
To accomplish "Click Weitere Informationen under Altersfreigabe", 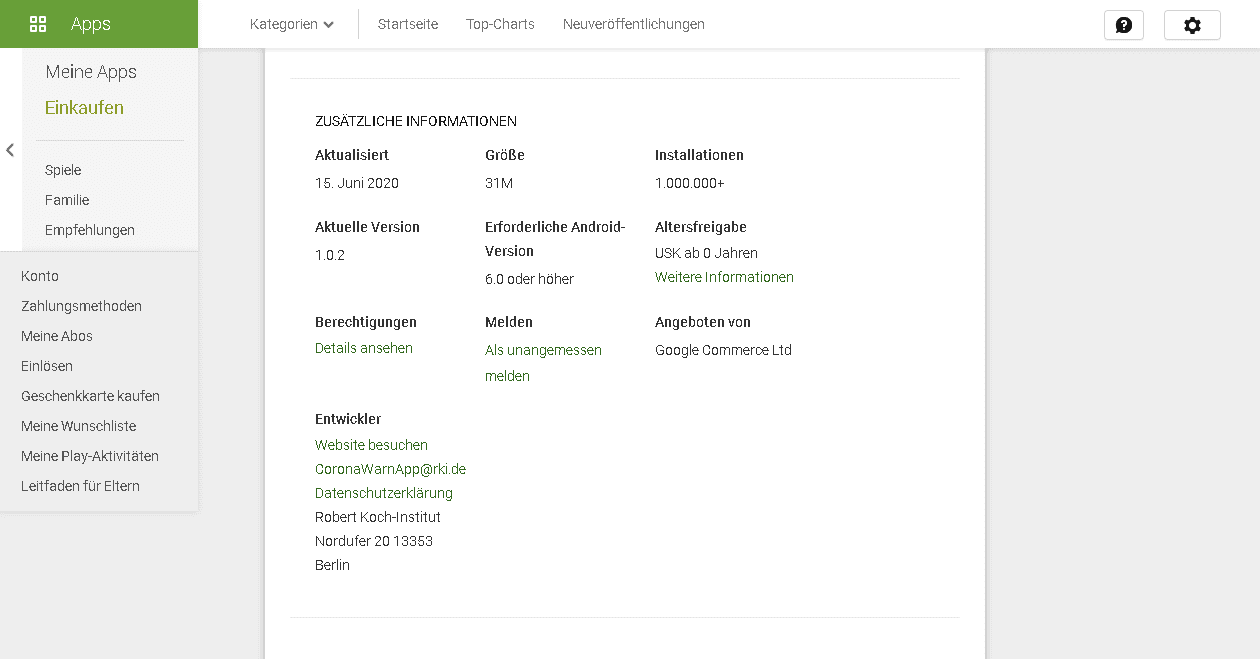I will tap(724, 277).
